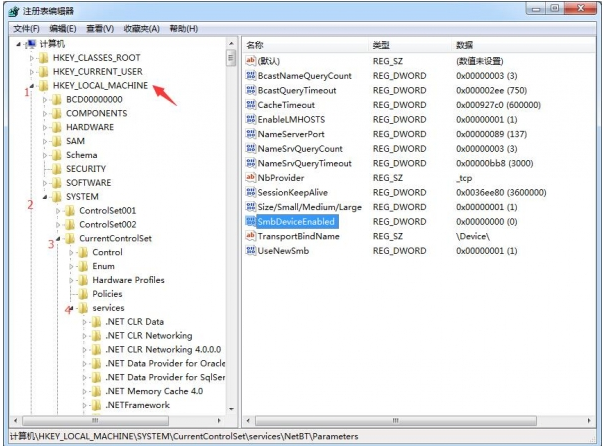Screen dimensions: 602x446
Task: Expand the Hardware Profiles node
Action: (x=71, y=281)
